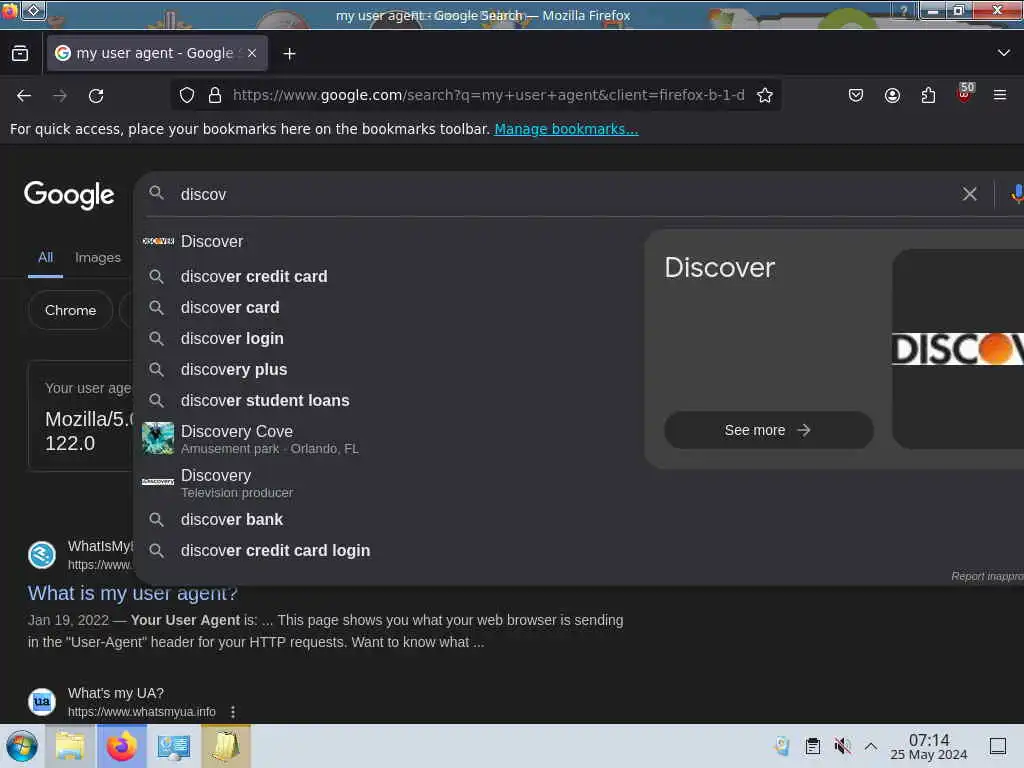
Task: Switch to the Images results tab
Action: (x=98, y=258)
